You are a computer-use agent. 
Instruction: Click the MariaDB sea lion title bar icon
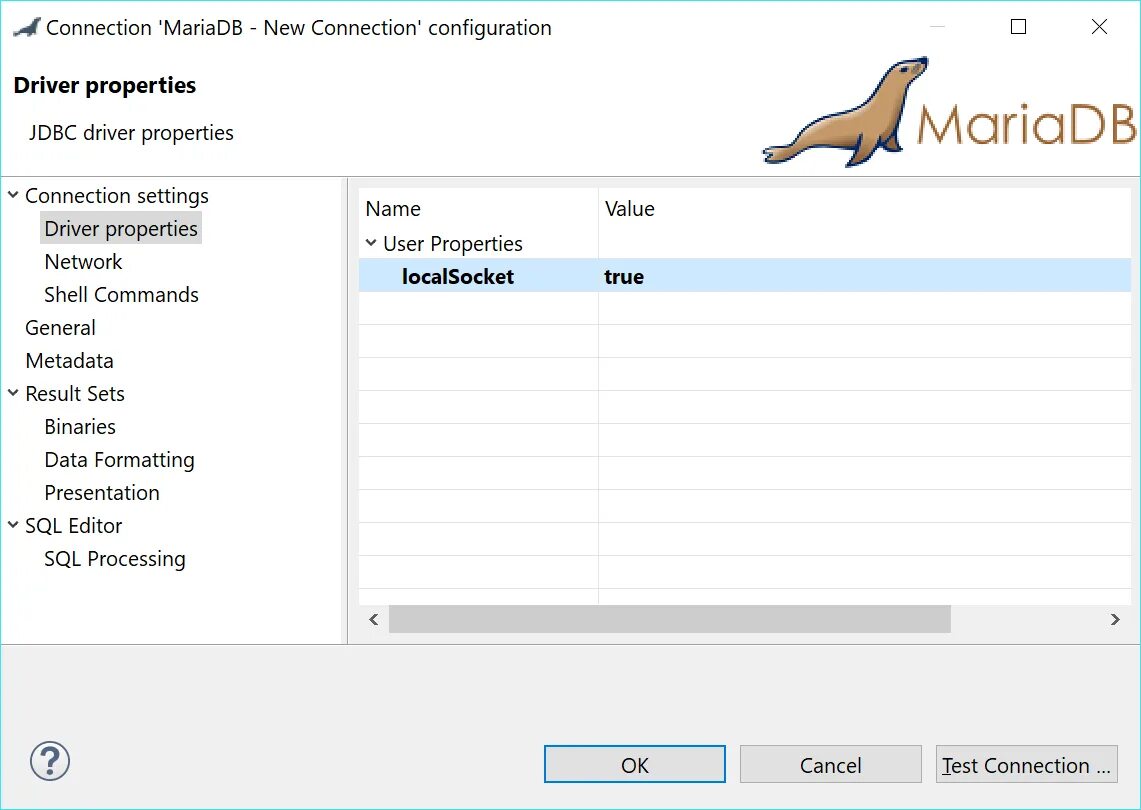click(x=26, y=28)
